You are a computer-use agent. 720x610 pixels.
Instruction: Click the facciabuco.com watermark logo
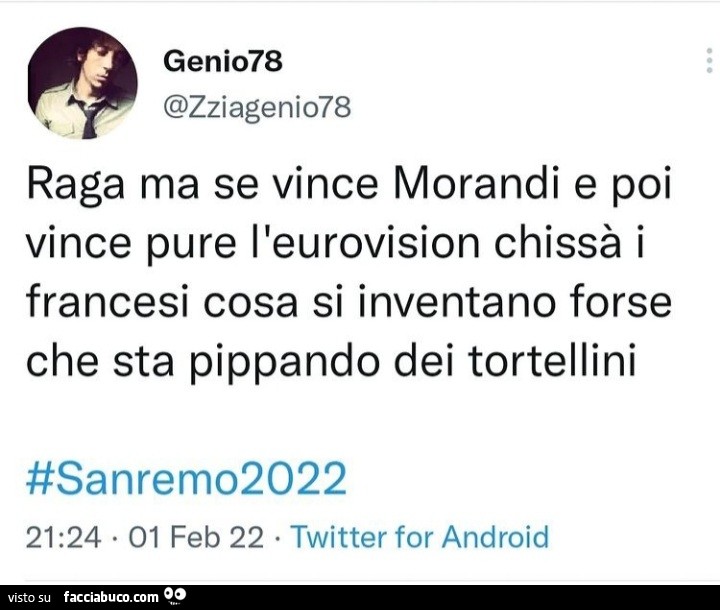pyautogui.click(x=112, y=597)
